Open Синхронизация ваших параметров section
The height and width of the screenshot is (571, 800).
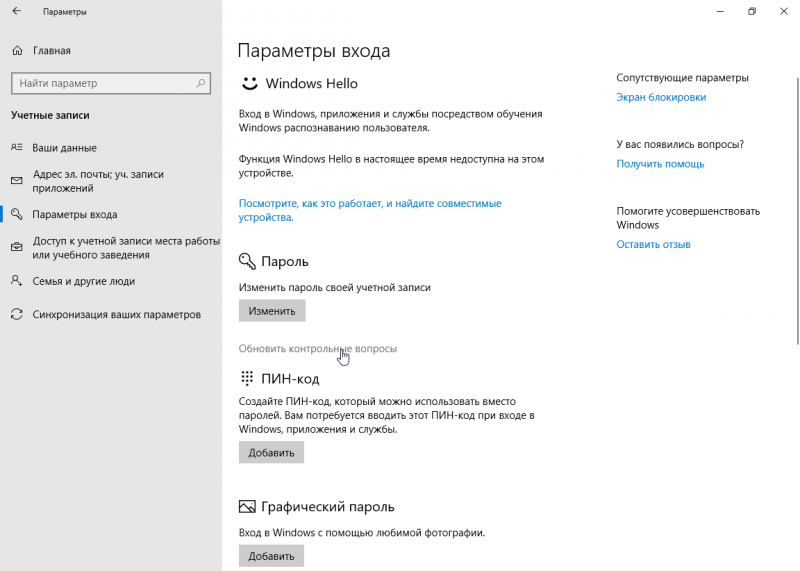coord(116,314)
